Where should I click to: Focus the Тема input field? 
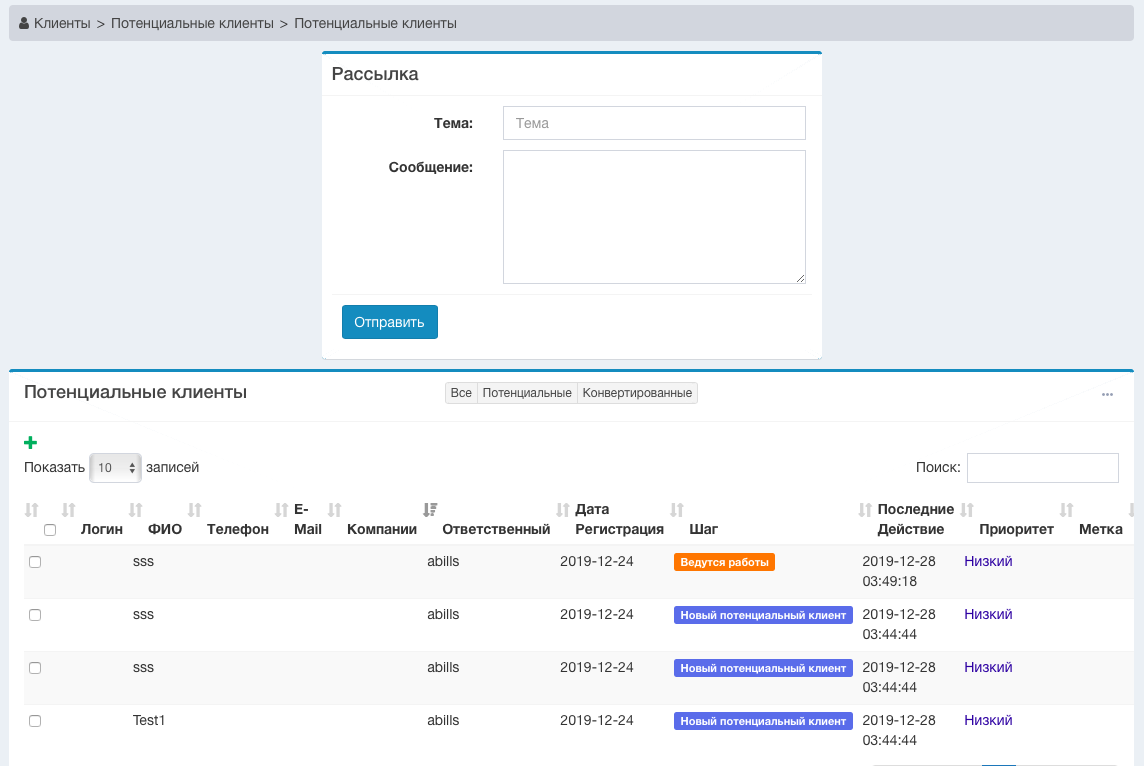pyautogui.click(x=654, y=123)
